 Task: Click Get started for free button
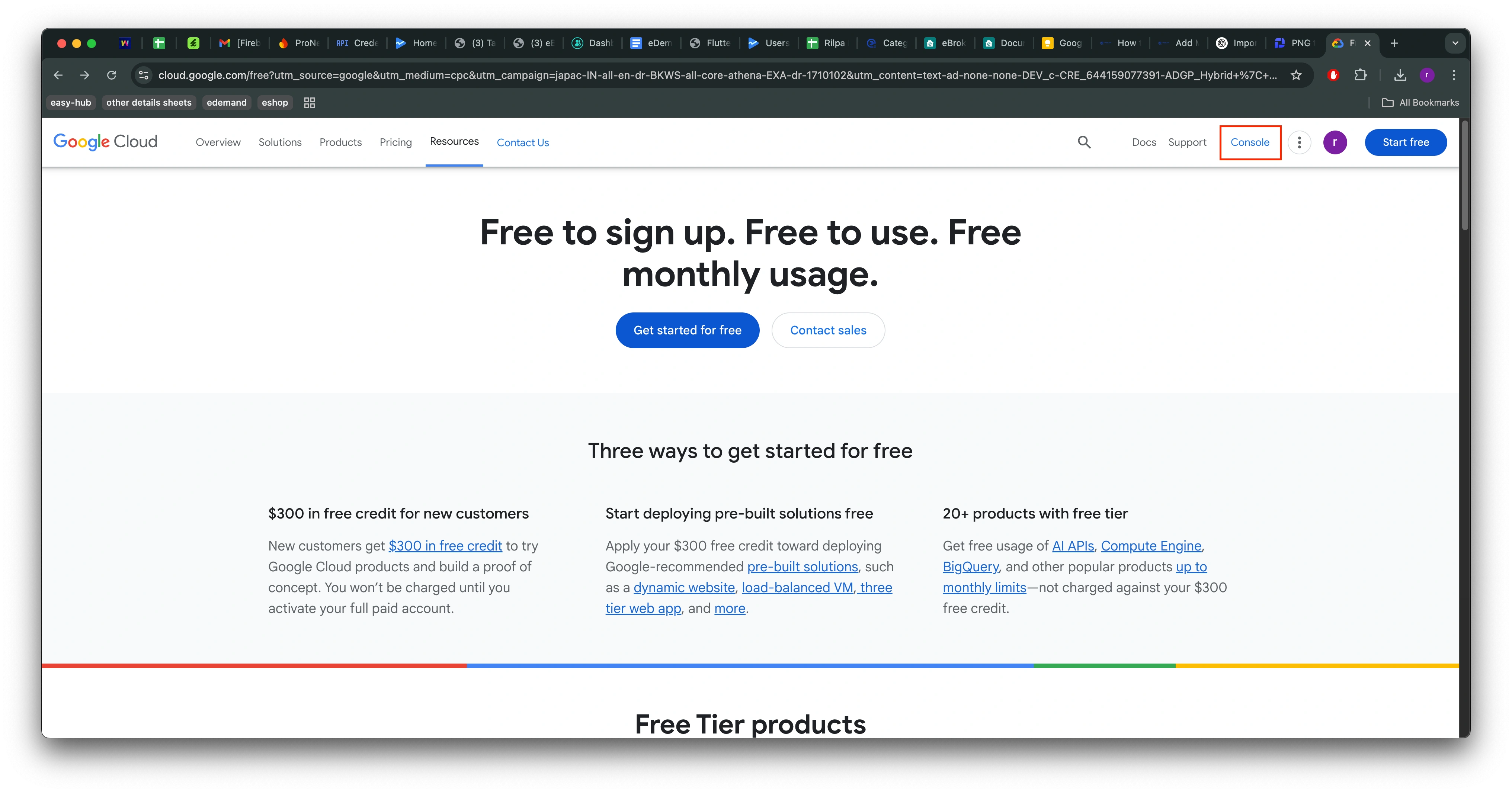(x=687, y=330)
